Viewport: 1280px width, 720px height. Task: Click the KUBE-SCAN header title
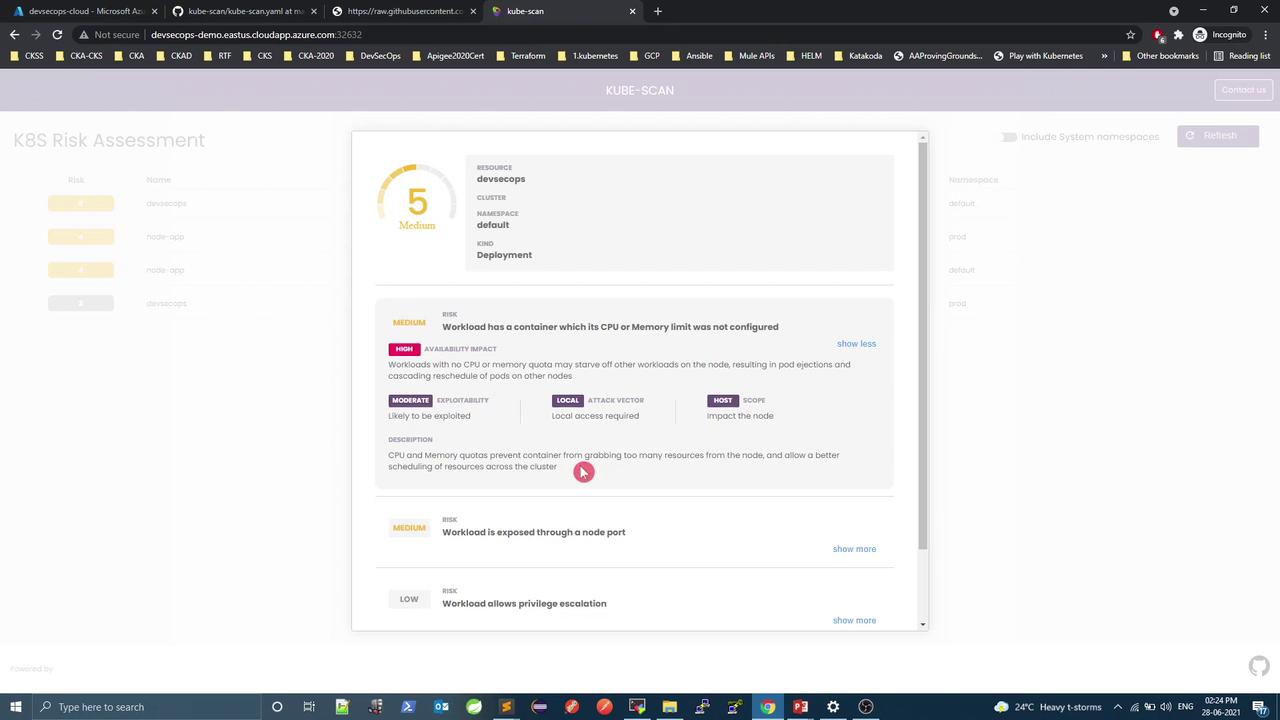[x=640, y=90]
